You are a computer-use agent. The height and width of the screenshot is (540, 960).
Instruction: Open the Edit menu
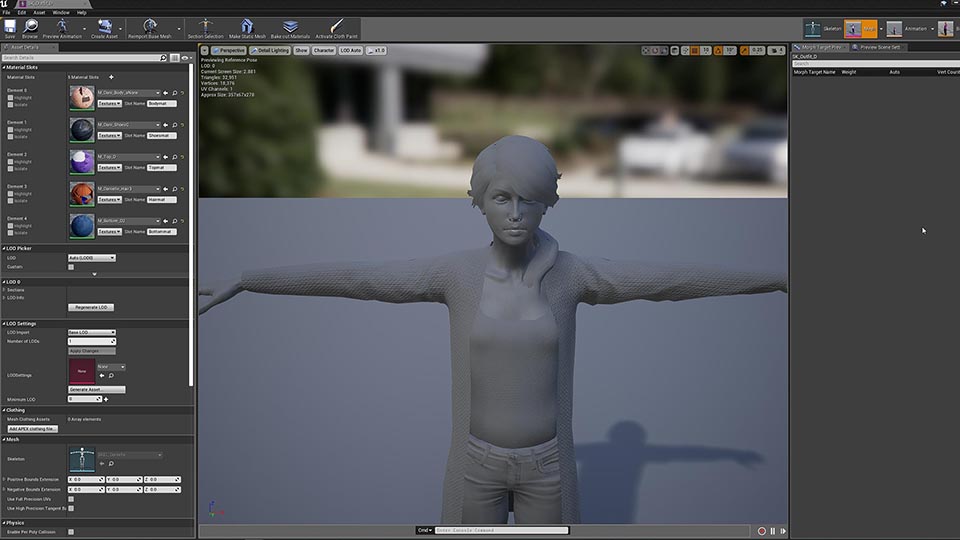click(21, 12)
